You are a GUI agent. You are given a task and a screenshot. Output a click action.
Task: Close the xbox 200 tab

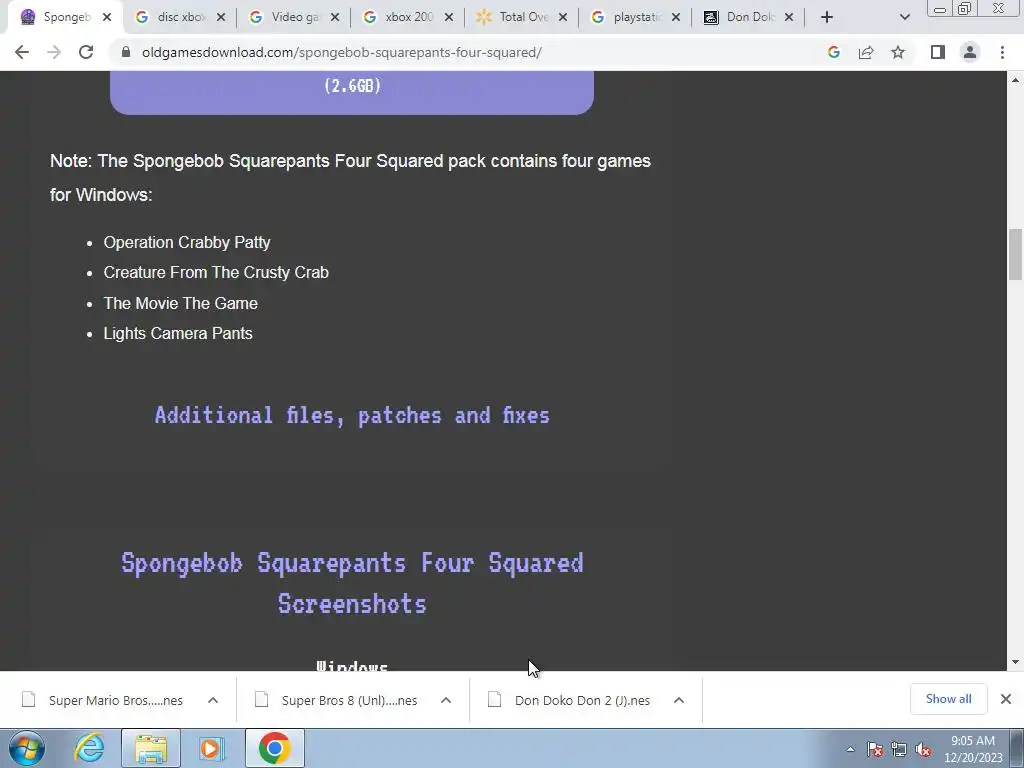(x=449, y=18)
